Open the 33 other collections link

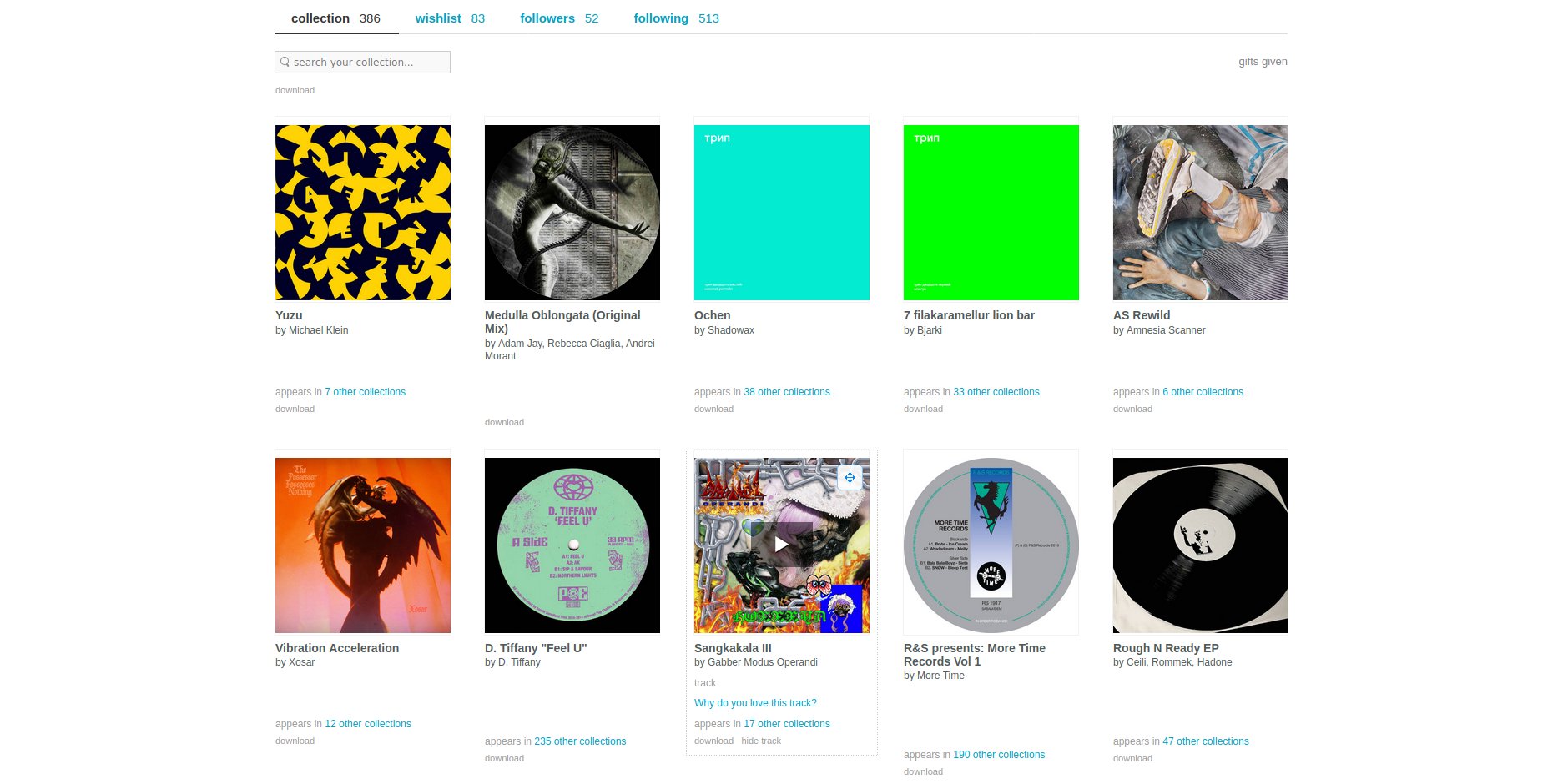(996, 392)
